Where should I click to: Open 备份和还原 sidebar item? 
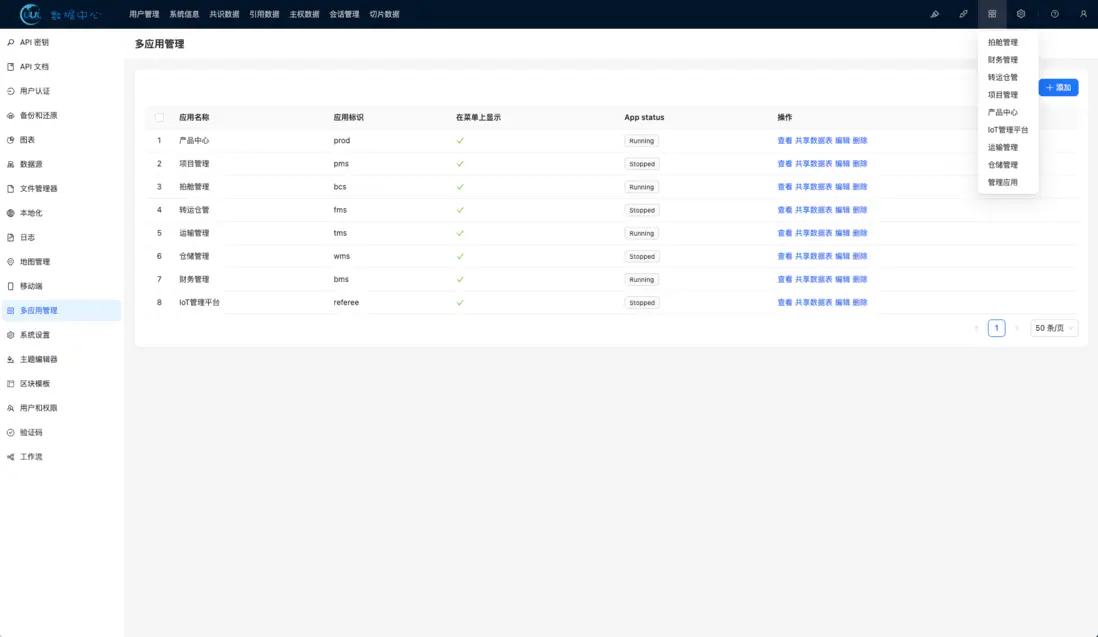point(62,116)
